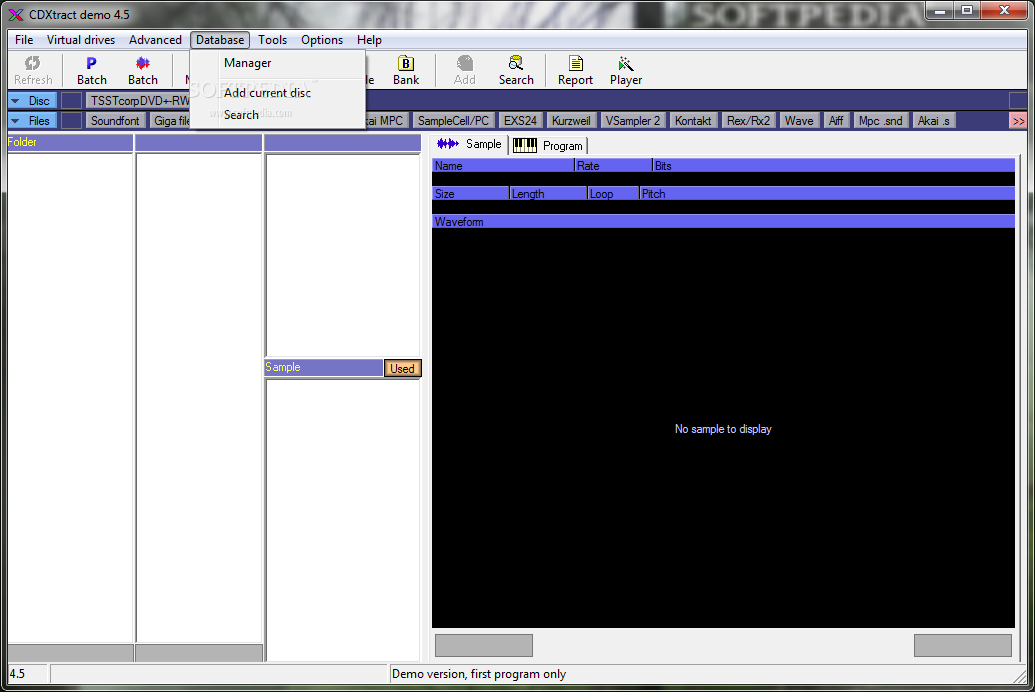Click the square button next to Disc
Viewport: 1035px width, 692px height.
coord(71,100)
